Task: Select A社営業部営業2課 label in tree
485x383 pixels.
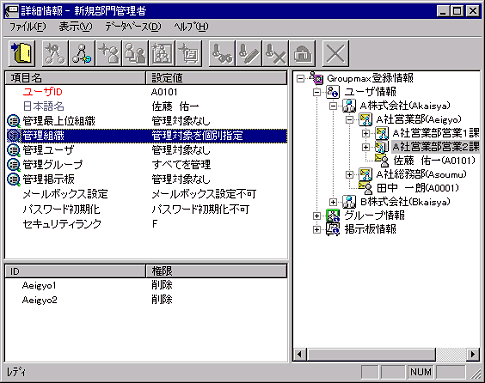Action: 436,147
